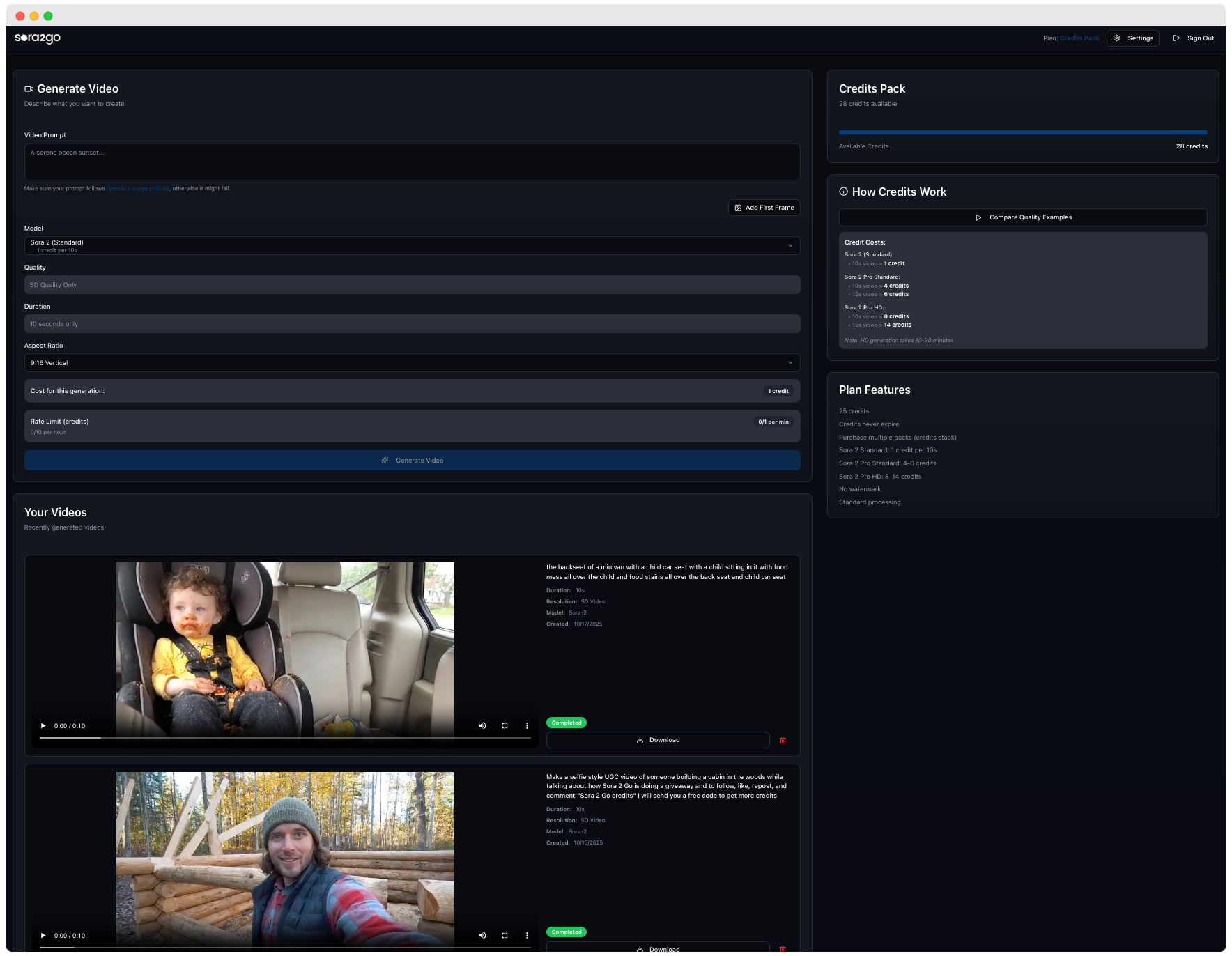Click the Video Prompt text field
This screenshot has width=1232, height=956.
pos(412,162)
